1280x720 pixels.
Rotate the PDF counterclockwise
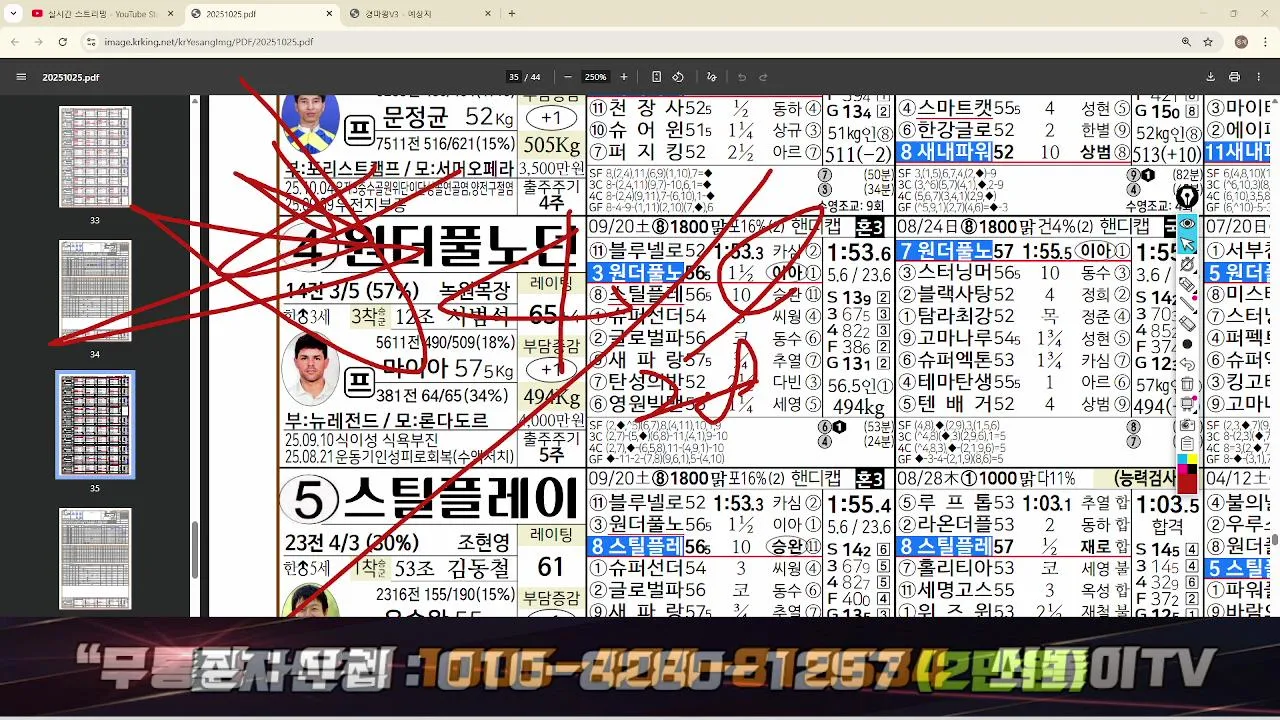[678, 77]
